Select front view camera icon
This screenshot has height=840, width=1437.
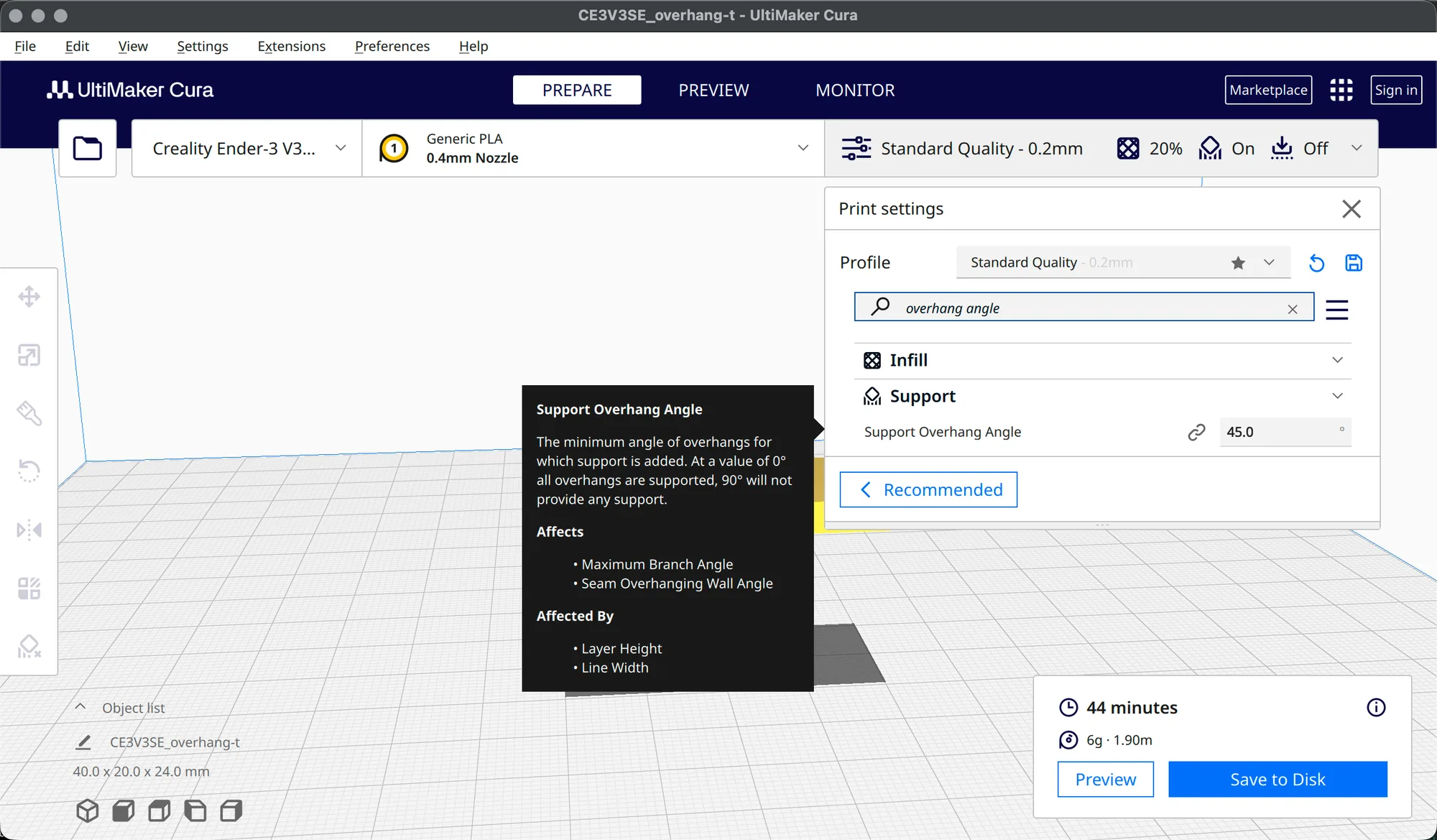tap(123, 811)
